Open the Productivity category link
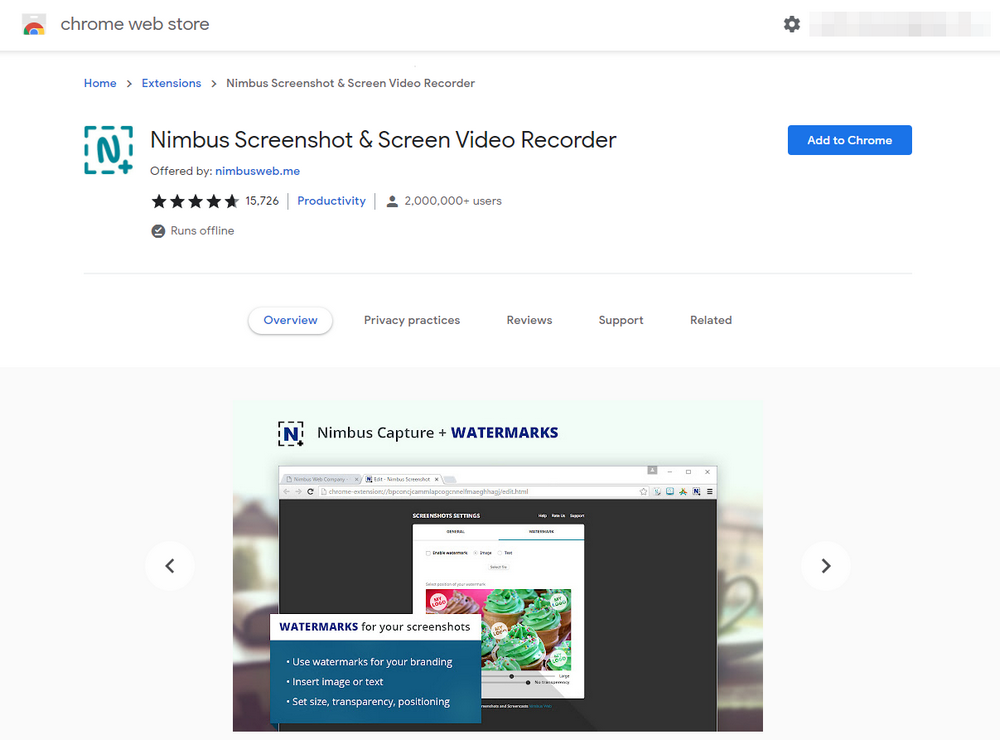Image resolution: width=1000 pixels, height=740 pixels. (332, 201)
